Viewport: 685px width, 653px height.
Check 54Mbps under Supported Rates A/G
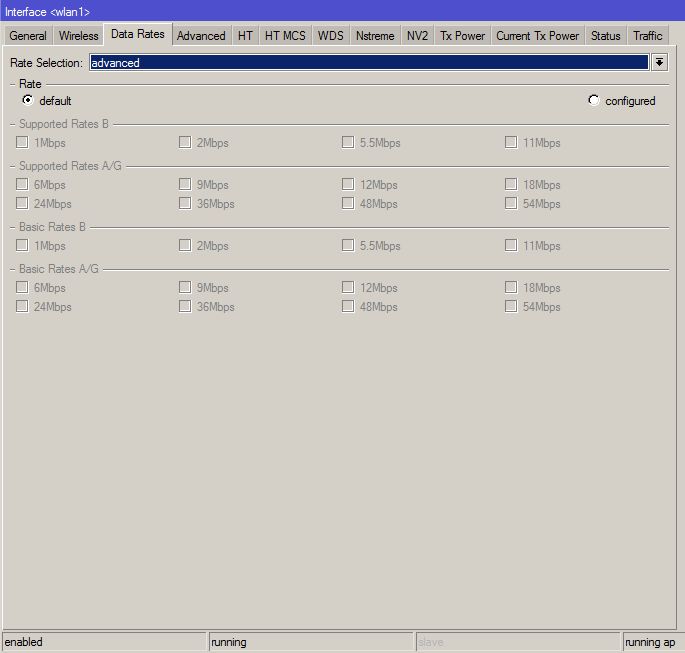511,204
